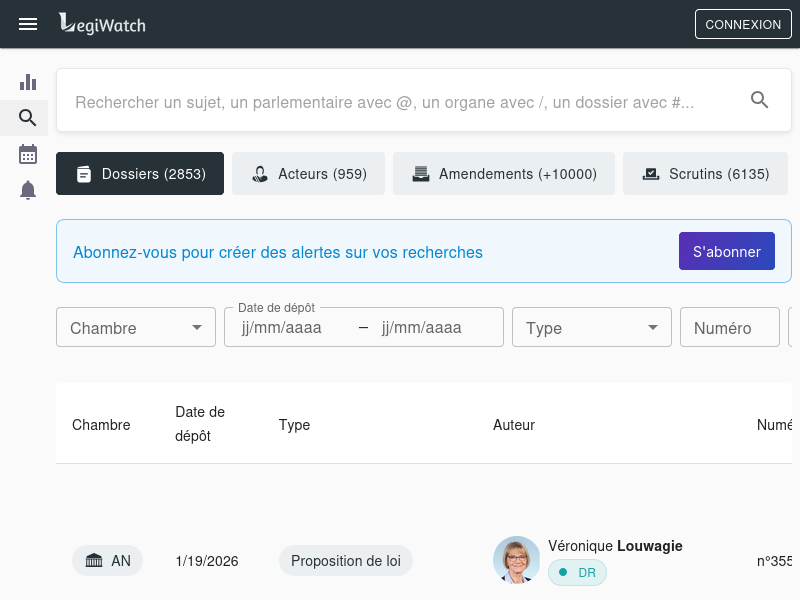Expand the Type filter dropdown

pos(592,328)
